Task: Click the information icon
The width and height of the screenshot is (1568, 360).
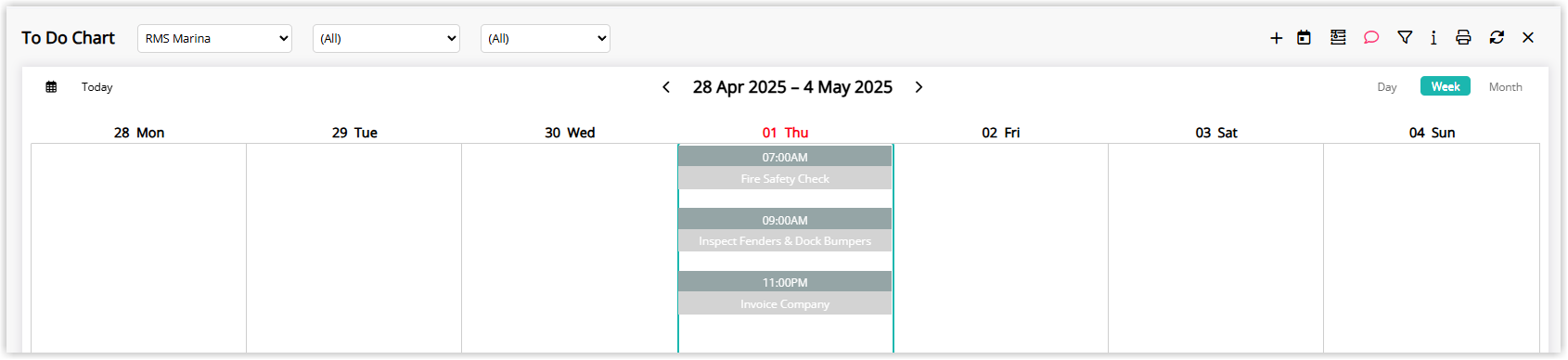Action: 1433,37
